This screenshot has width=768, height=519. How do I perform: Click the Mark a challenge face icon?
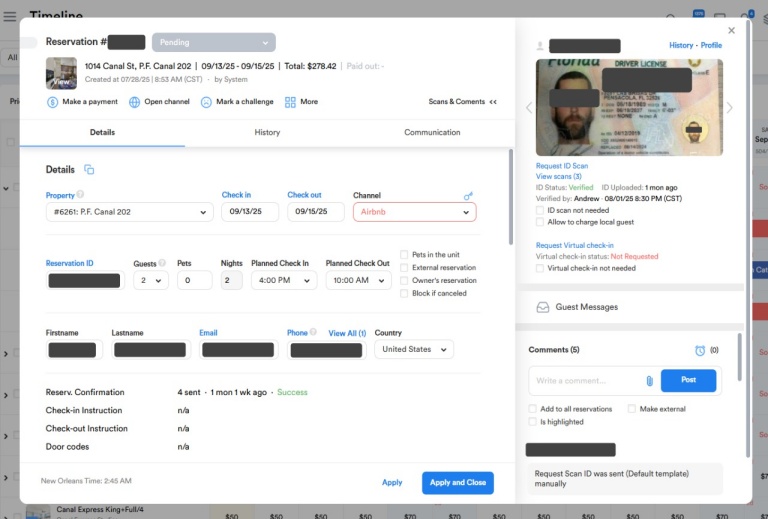pos(206,102)
